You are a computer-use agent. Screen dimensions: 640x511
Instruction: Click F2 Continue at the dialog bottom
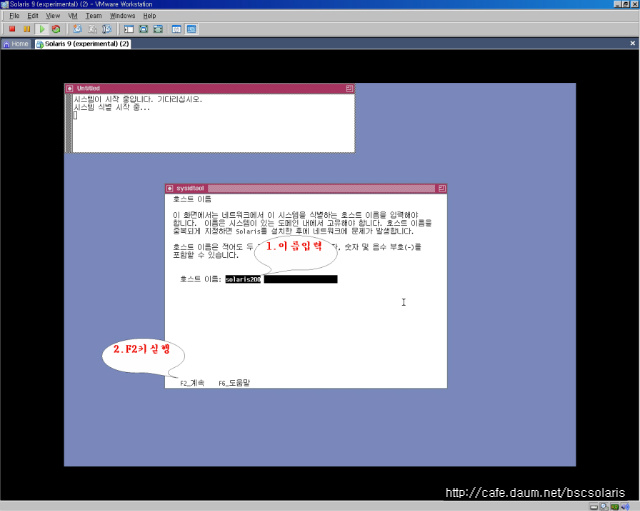pos(192,383)
